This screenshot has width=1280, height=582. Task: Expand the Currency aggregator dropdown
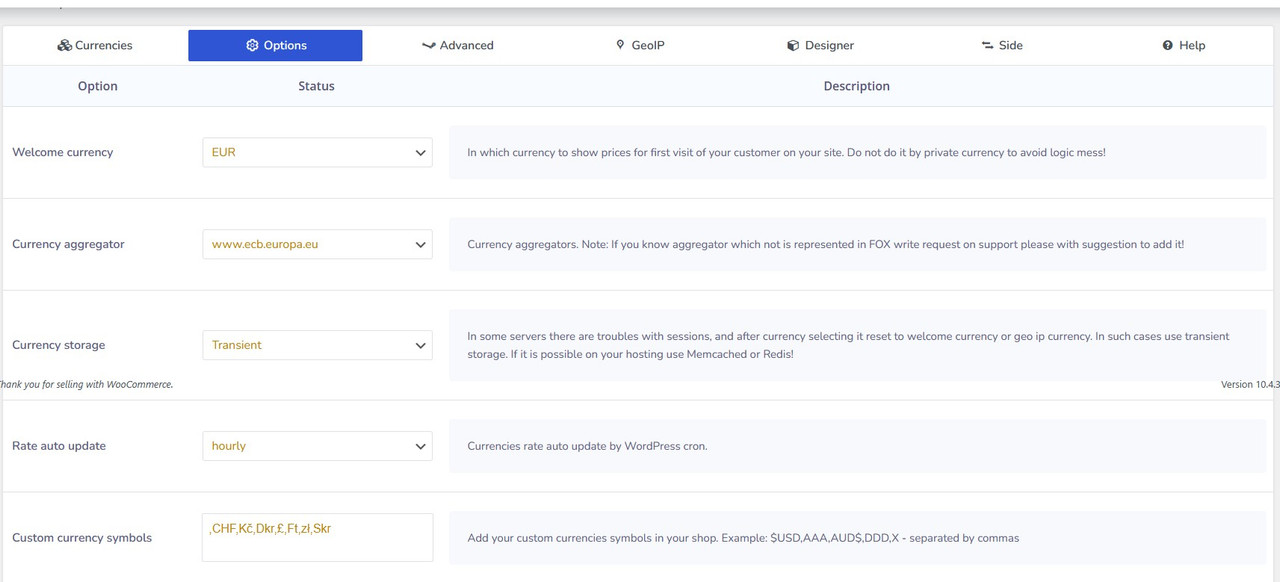(x=317, y=244)
